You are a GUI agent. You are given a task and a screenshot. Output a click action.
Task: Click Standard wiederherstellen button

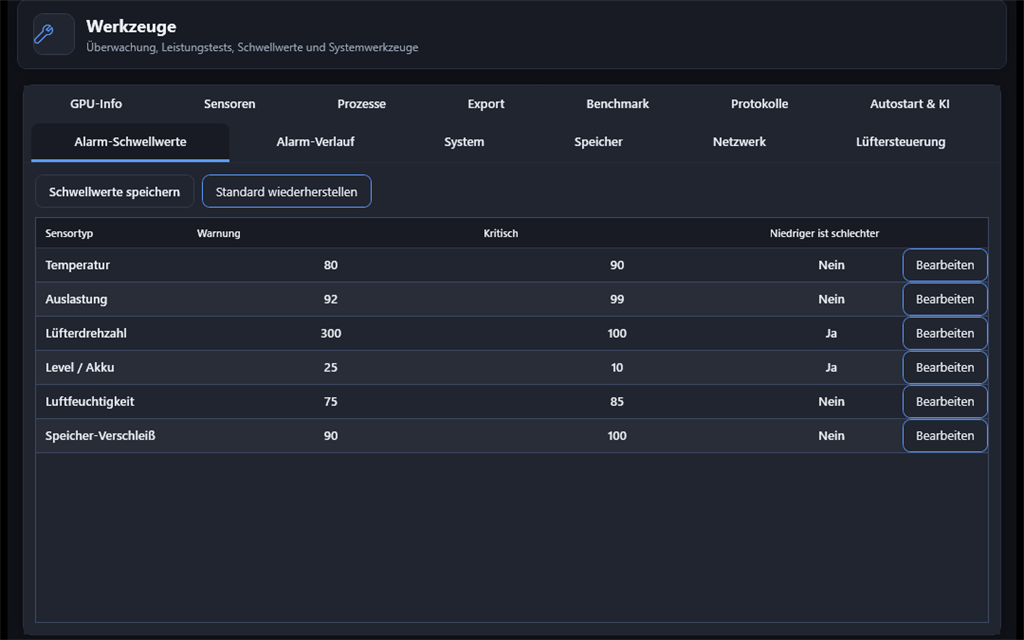point(287,191)
